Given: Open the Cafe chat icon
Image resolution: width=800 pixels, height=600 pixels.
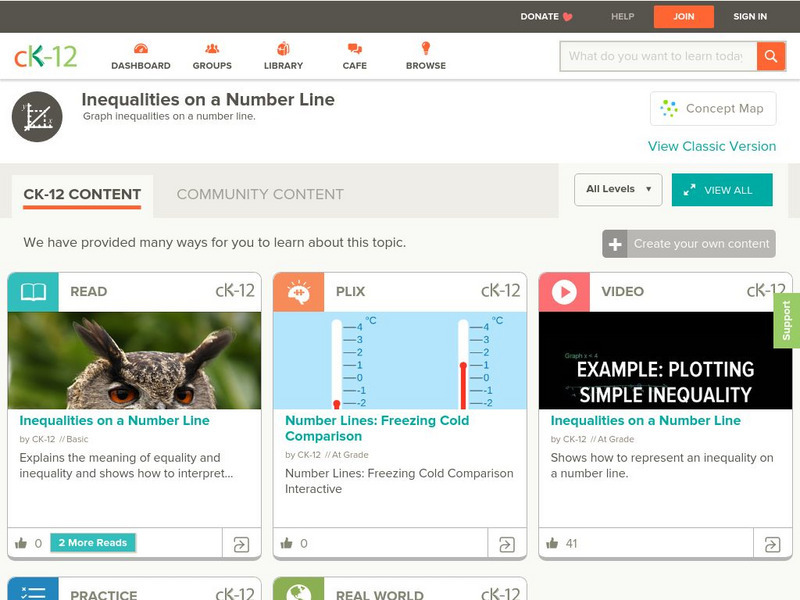Looking at the screenshot, I should [x=355, y=49].
